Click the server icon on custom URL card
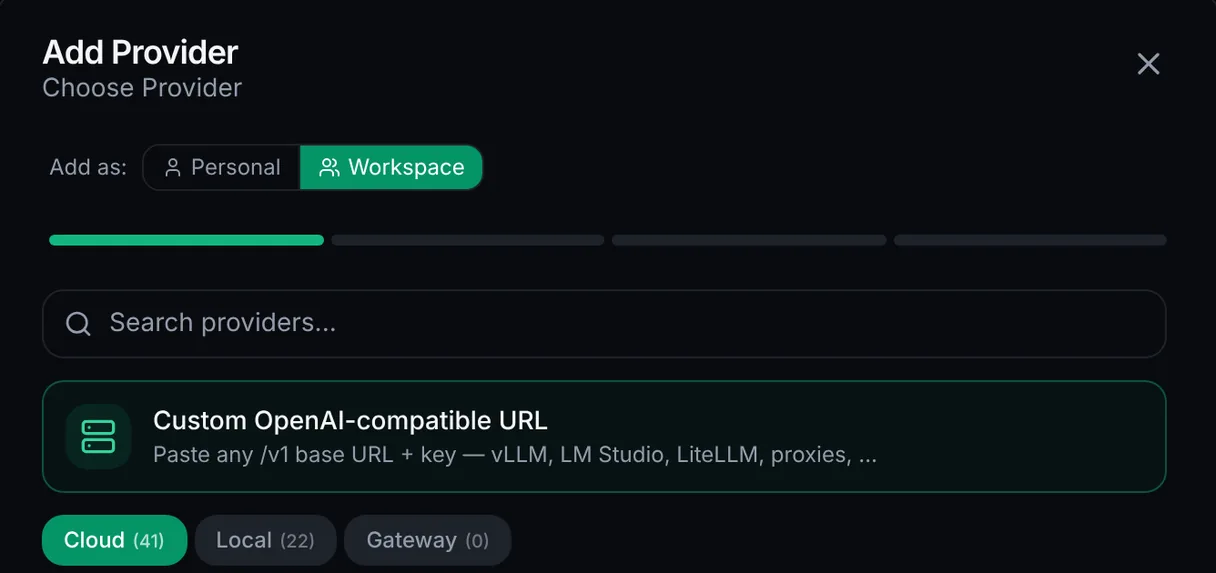 point(98,436)
